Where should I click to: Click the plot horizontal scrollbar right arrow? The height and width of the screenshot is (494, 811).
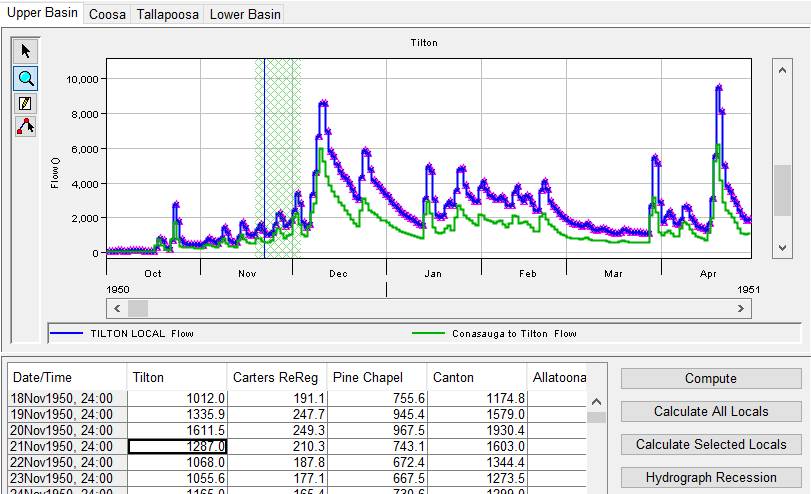click(741, 309)
